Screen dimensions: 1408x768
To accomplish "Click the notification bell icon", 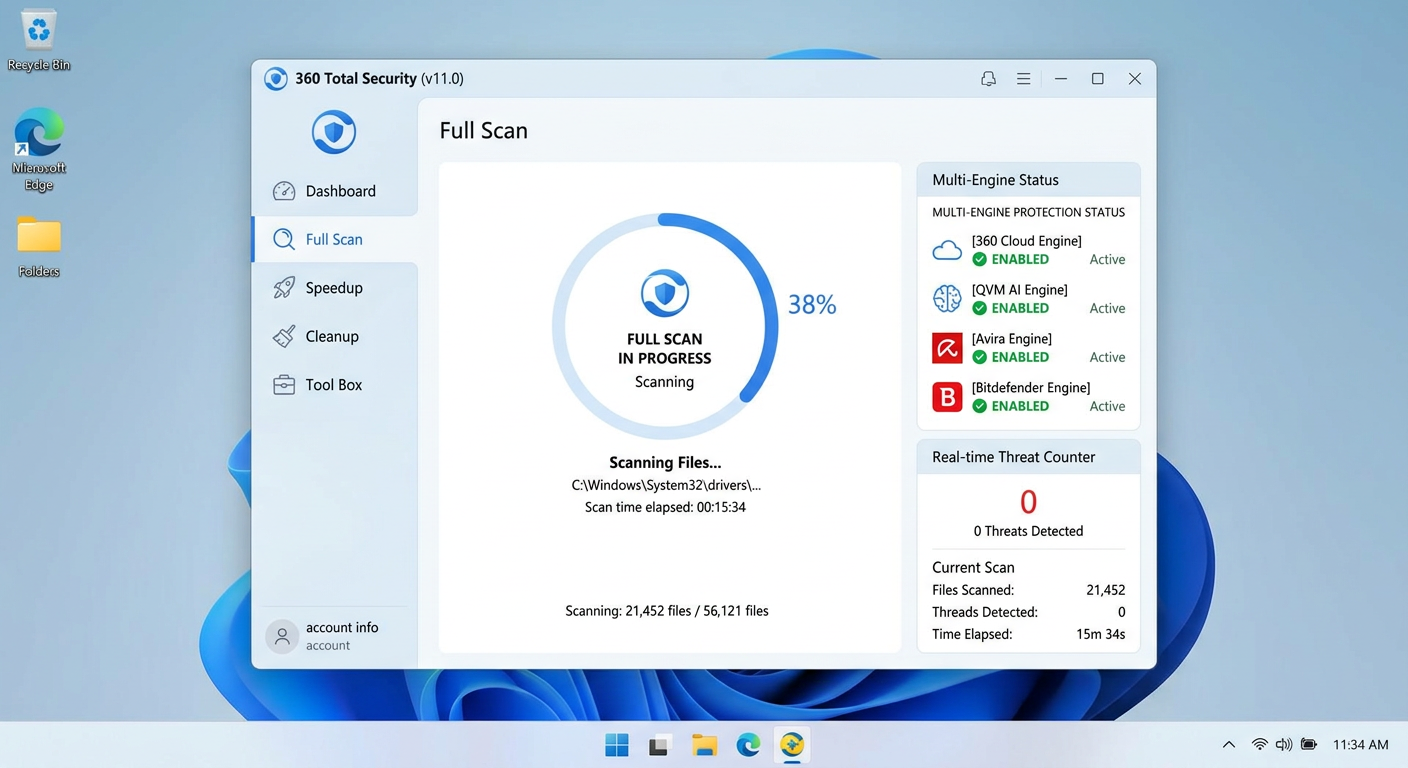I will 988,78.
